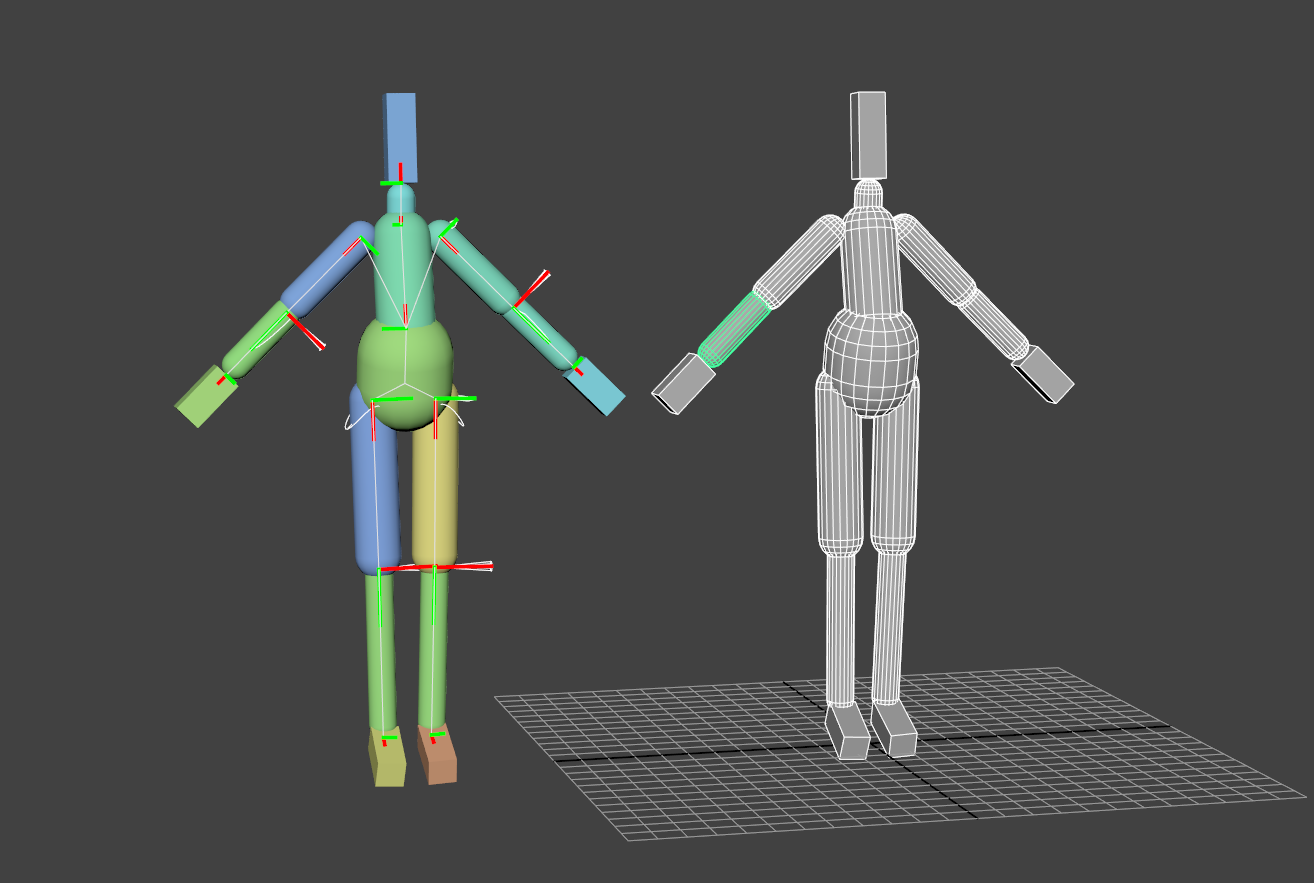Select the yellow thigh on the colored rig
This screenshot has width=1314, height=883.
[436, 490]
